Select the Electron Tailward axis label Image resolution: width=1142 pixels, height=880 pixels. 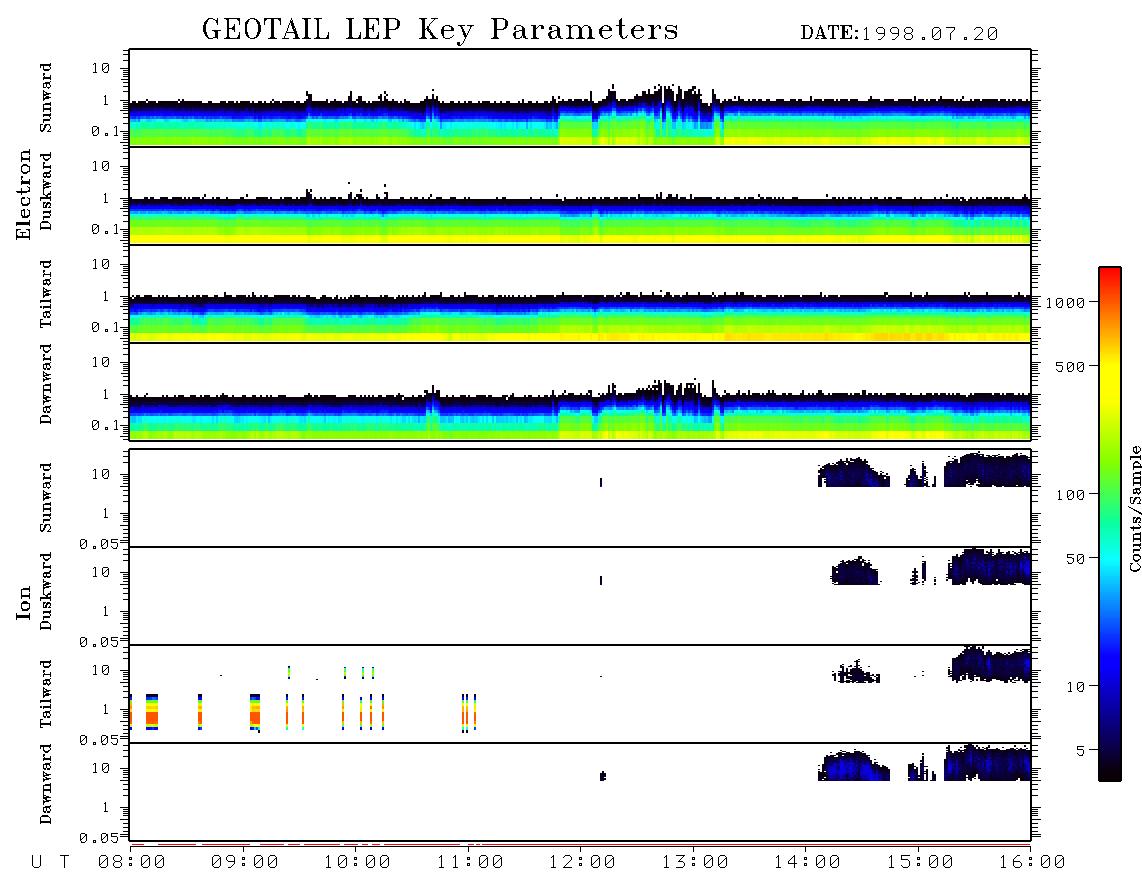coord(46,294)
